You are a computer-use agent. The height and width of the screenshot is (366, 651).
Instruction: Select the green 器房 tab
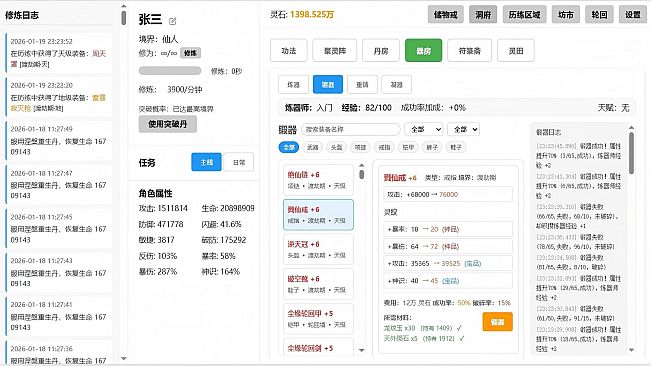tap(423, 51)
